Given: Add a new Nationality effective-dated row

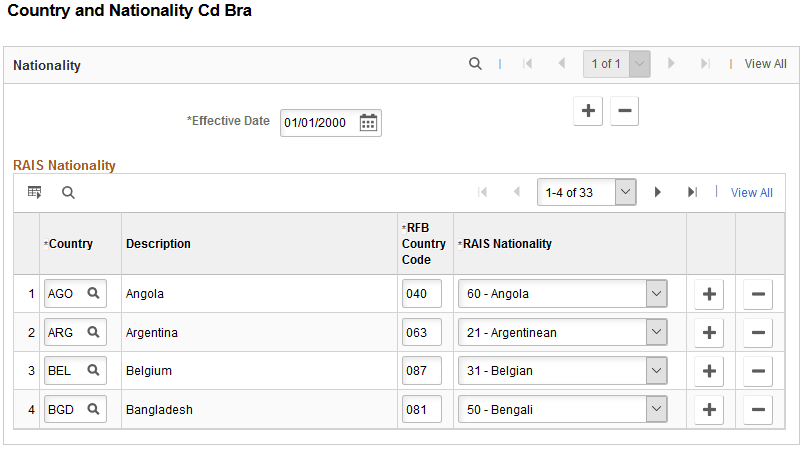Looking at the screenshot, I should [588, 112].
